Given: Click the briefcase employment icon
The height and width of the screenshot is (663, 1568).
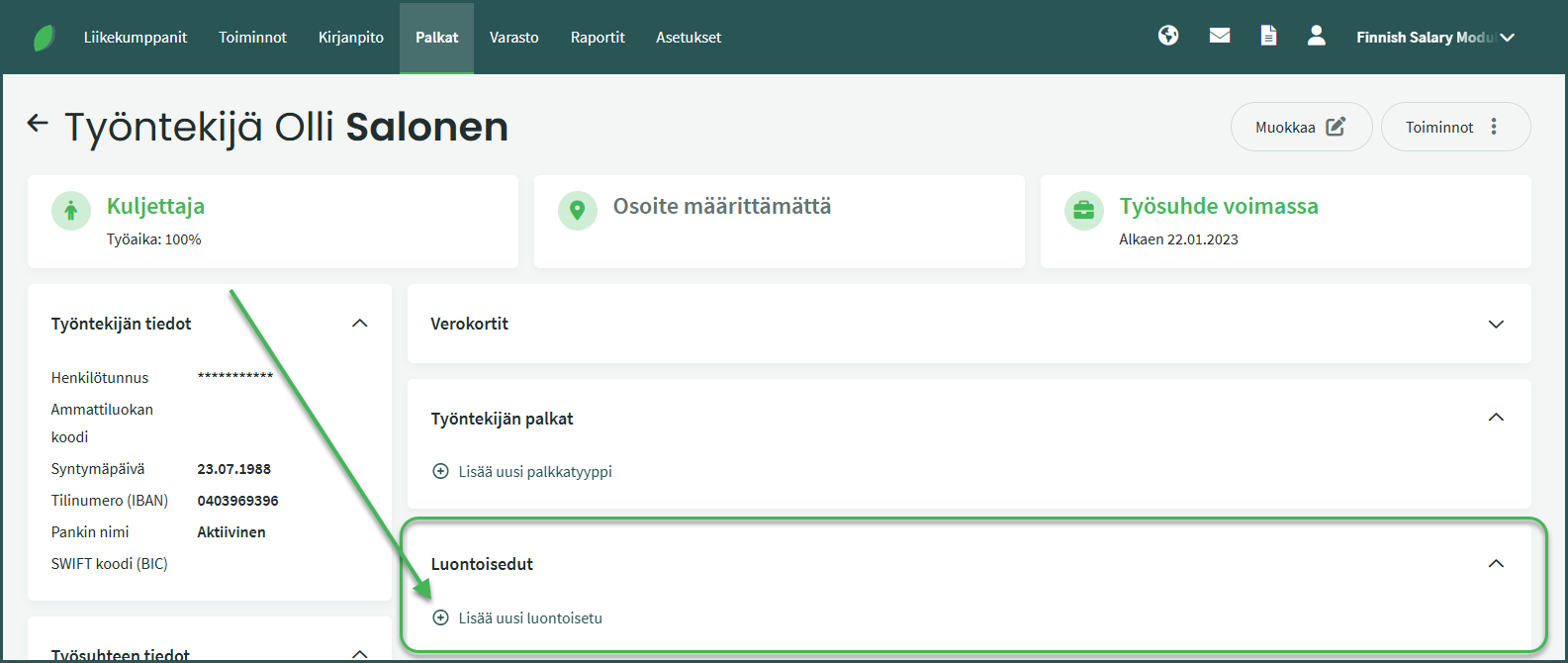Looking at the screenshot, I should click(x=1084, y=211).
